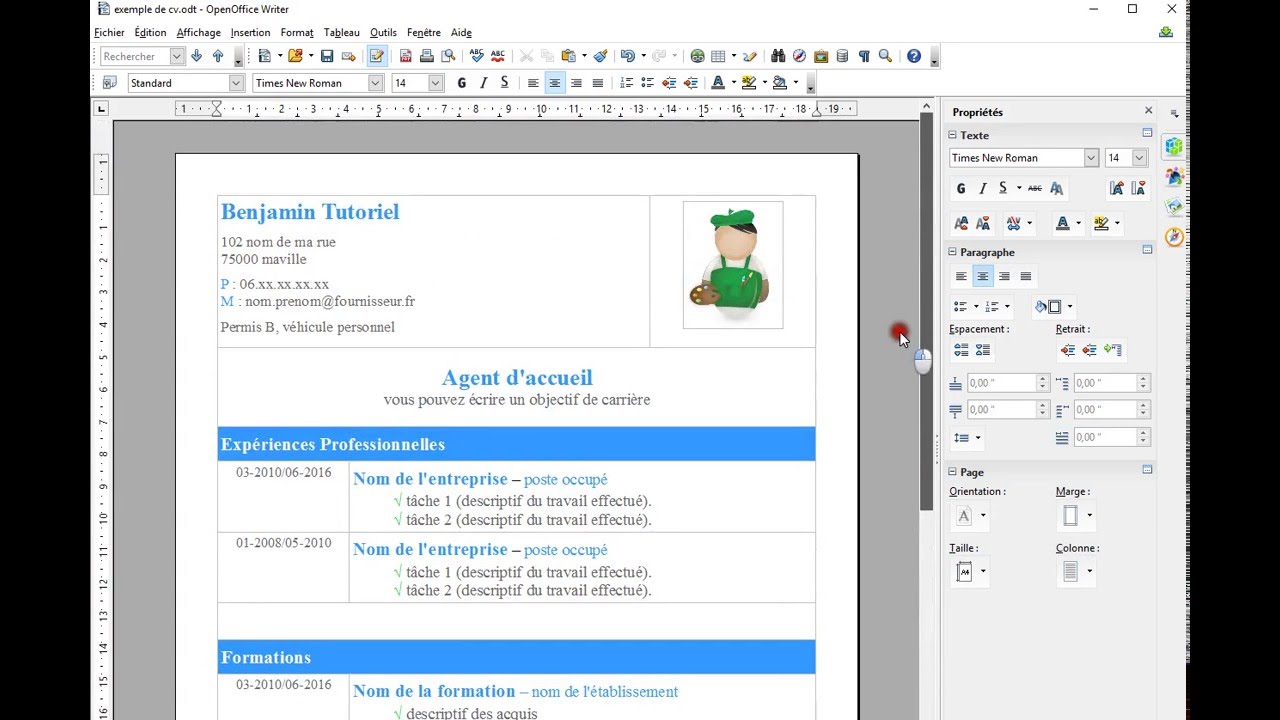Open font size 14 dropdown in toolbar
1280x720 pixels.
[x=435, y=83]
